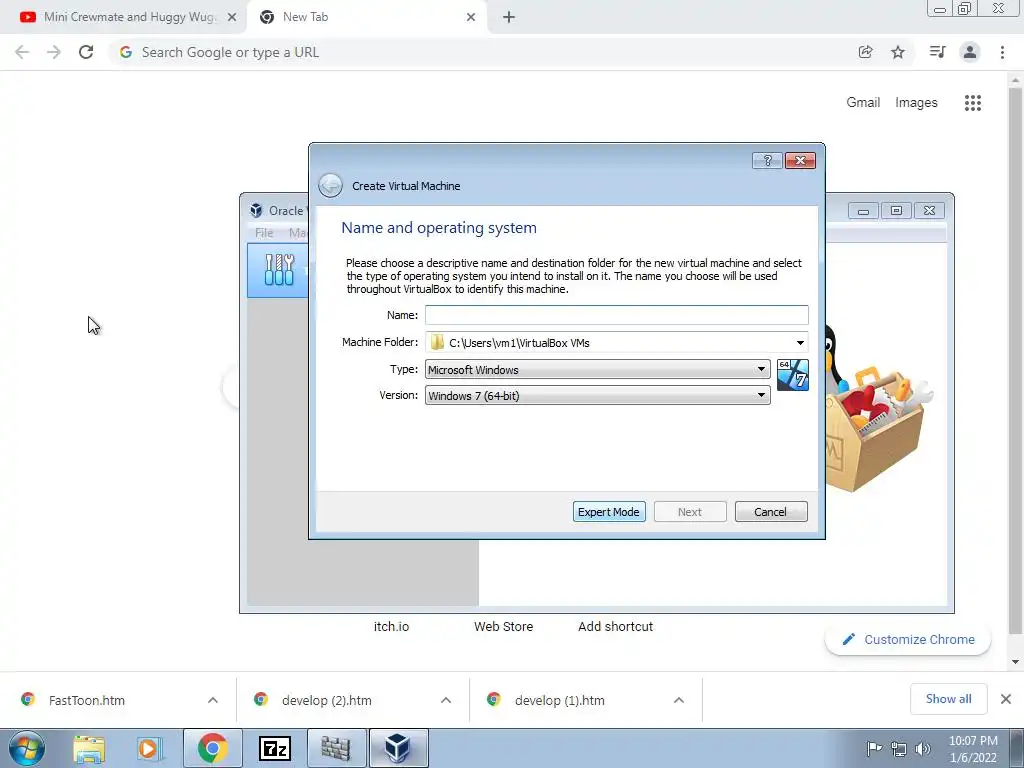This screenshot has width=1024, height=768.
Task: Click the Expert Mode button
Action: click(609, 512)
